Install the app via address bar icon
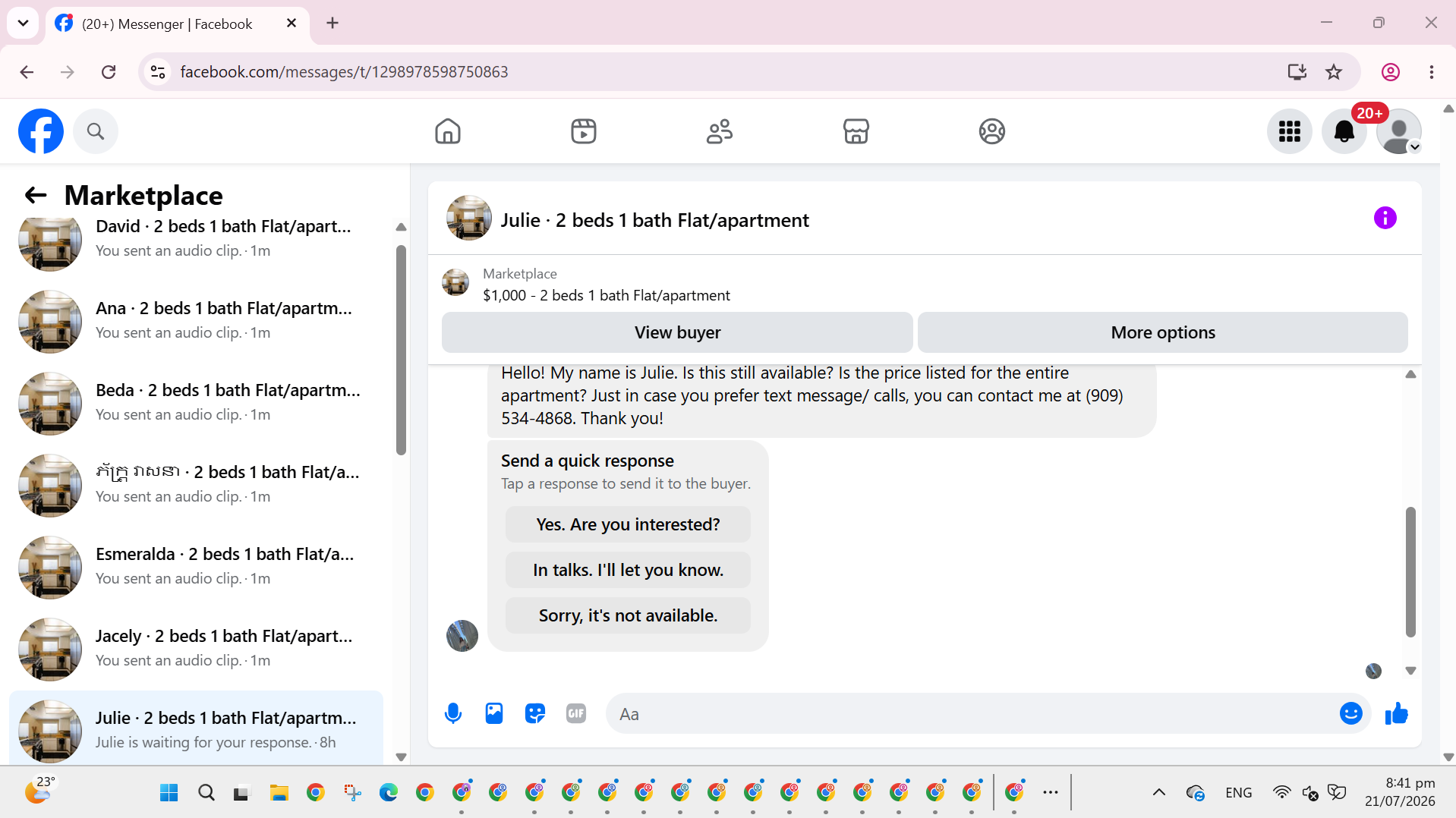This screenshot has width=1456, height=818. tap(1297, 72)
